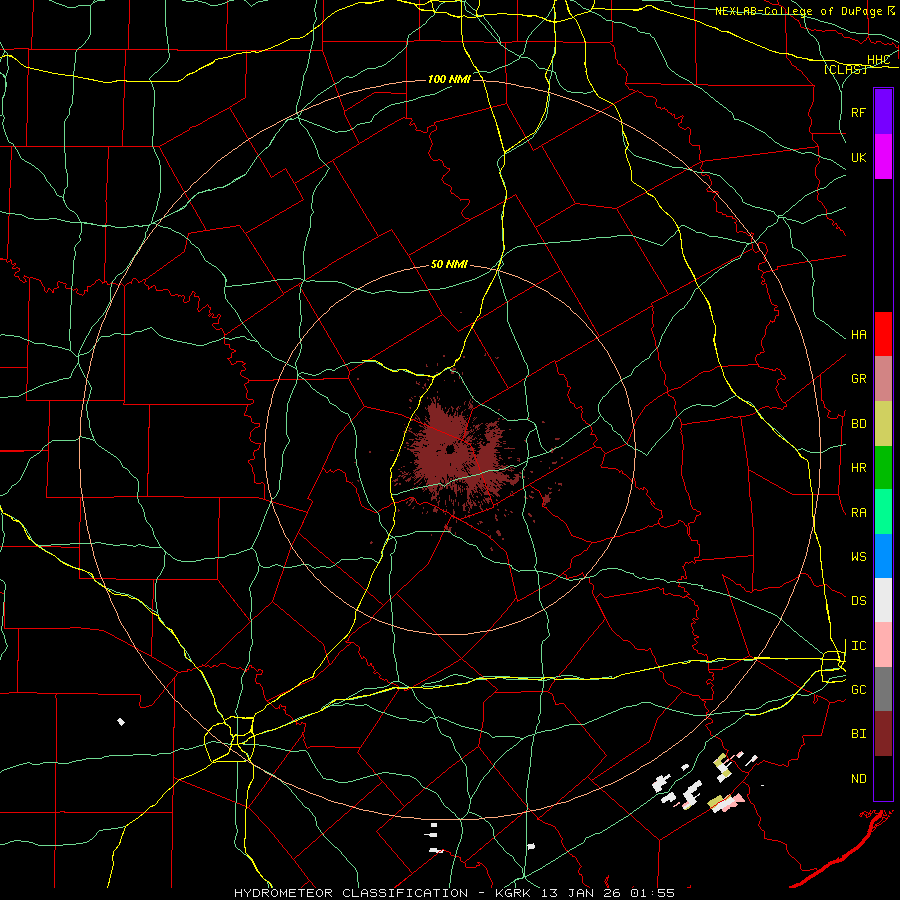The image size is (900, 900).
Task: Click the white DS legend swatch
Action: (883, 600)
